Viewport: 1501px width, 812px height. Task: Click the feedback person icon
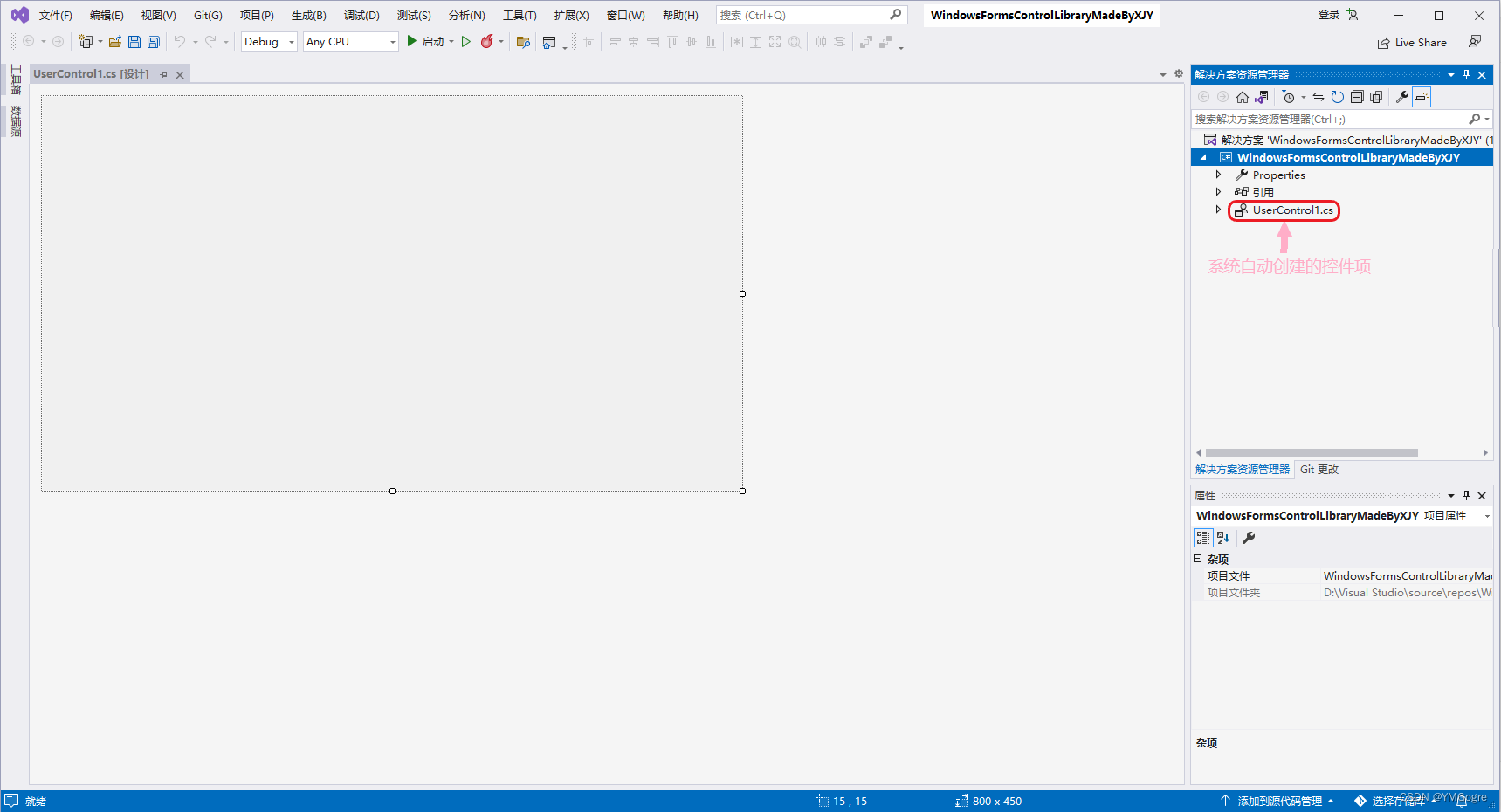(1475, 42)
